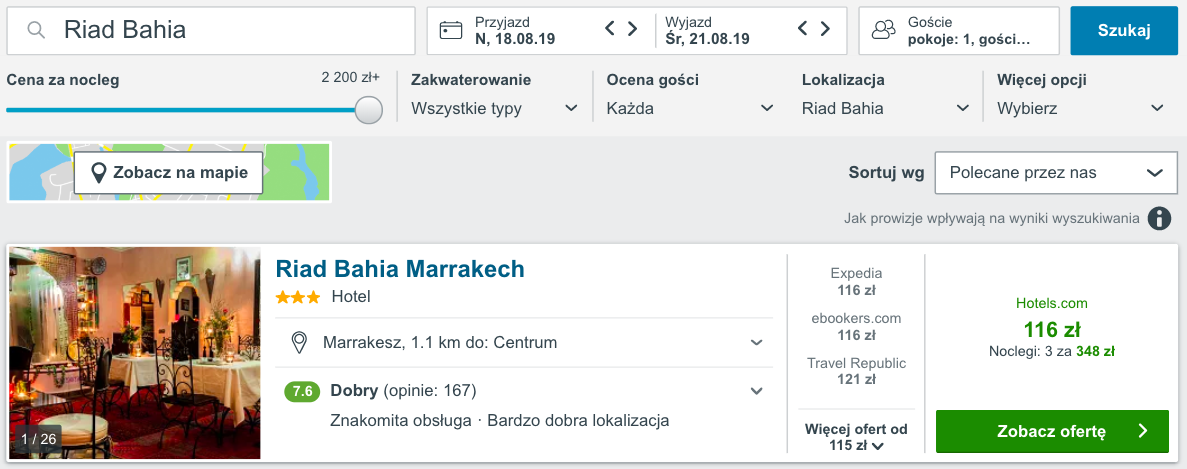This screenshot has height=469, width=1187.
Task: Open the Riad Bahia Marrakech hotel photo
Action: point(135,353)
